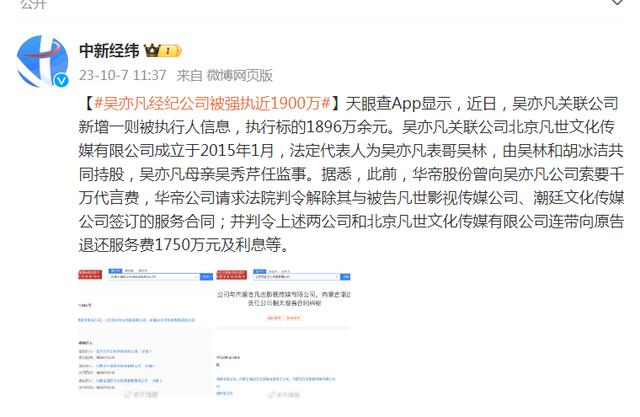The image size is (640, 417).
Task: Click the gold crown VIP icon
Action: pos(152,51)
